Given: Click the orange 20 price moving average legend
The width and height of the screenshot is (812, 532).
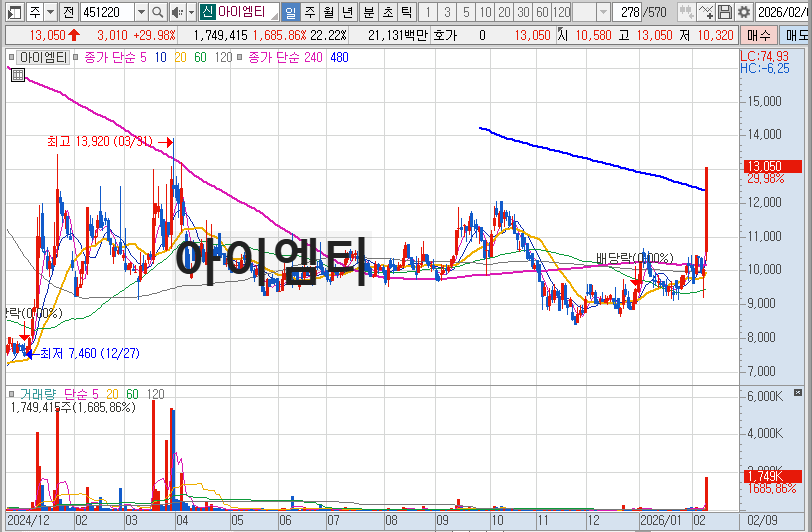Looking at the screenshot, I should tap(180, 57).
